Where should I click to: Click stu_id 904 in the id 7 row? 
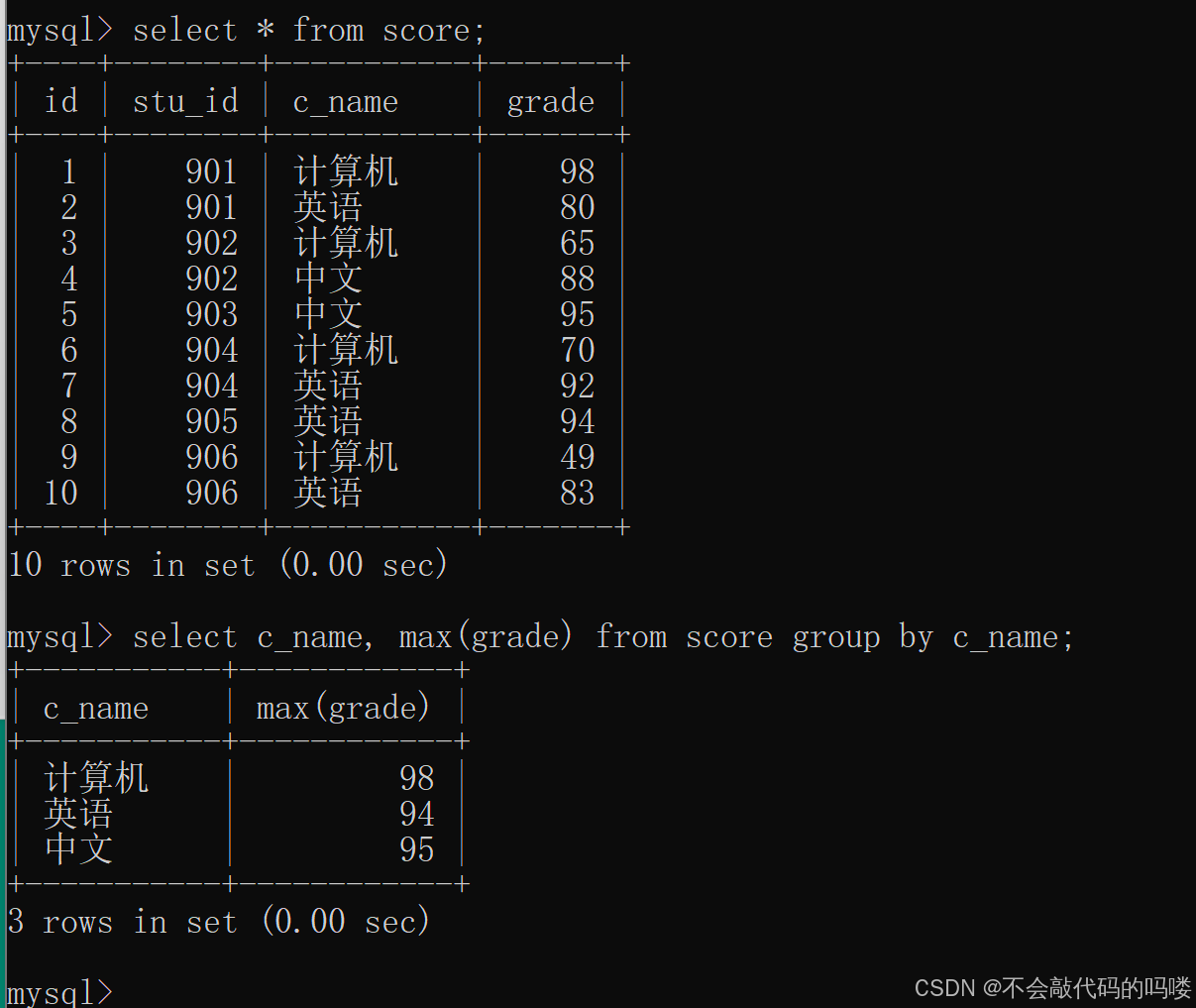coord(212,386)
